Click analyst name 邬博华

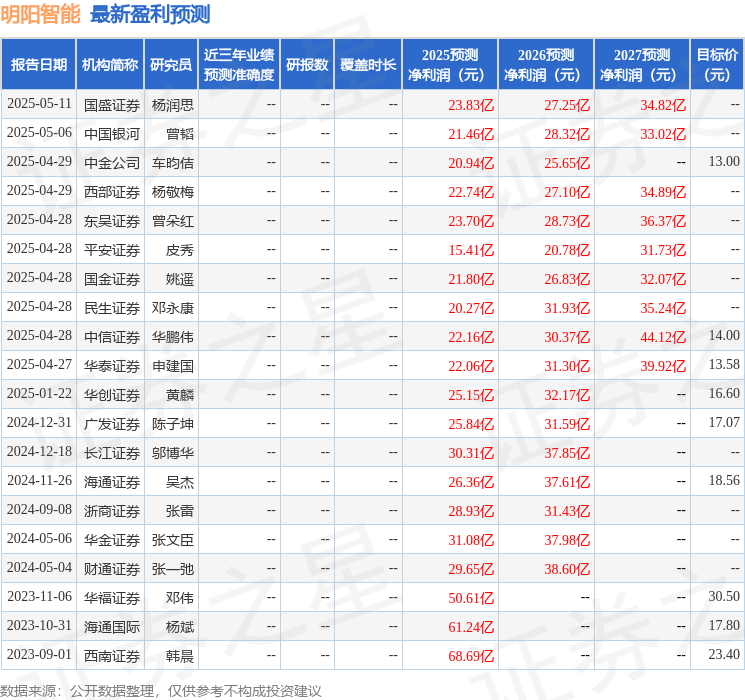pyautogui.click(x=172, y=453)
